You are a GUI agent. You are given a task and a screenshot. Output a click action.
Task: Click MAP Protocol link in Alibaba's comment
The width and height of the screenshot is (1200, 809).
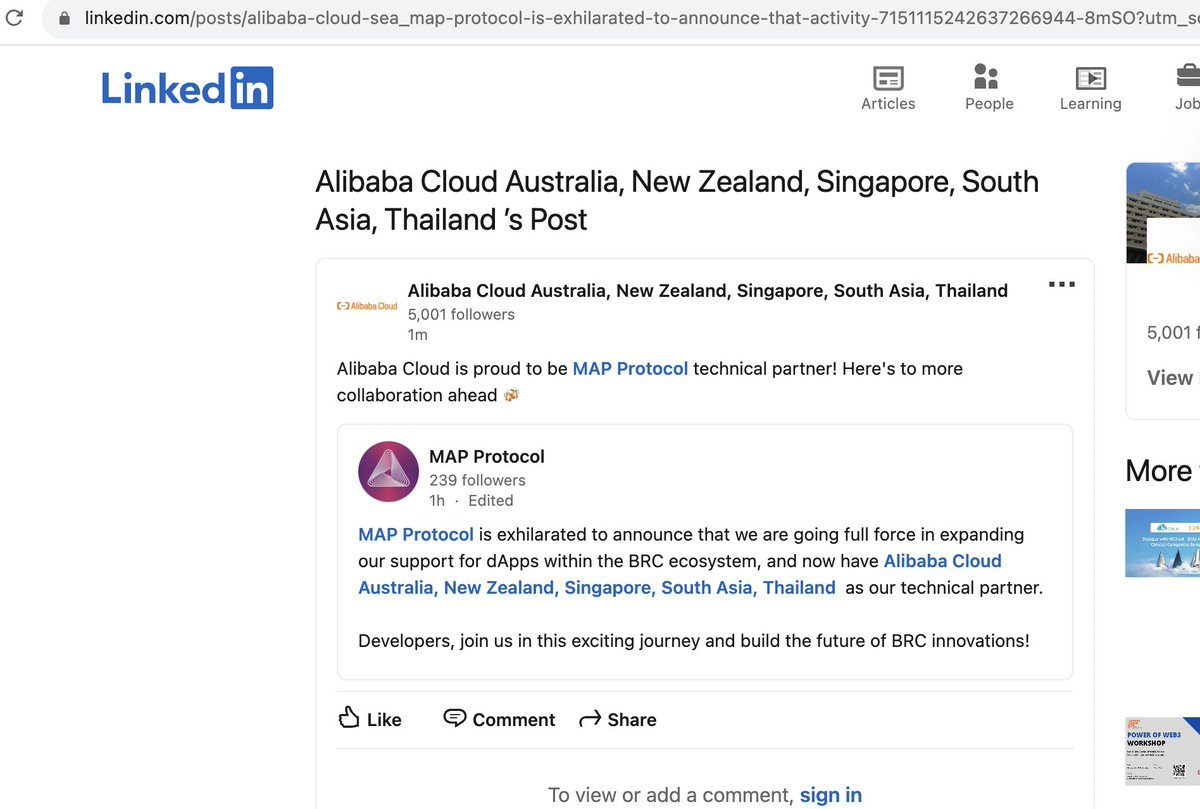630,368
